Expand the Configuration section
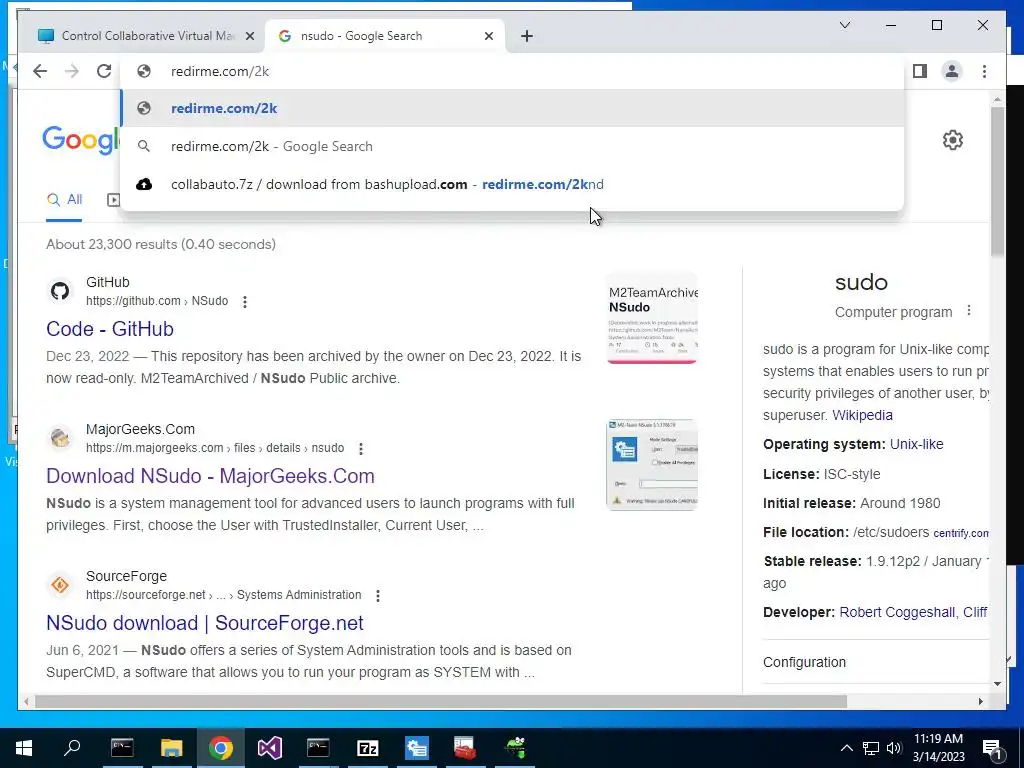Screen dimensions: 1024x768 875,662
